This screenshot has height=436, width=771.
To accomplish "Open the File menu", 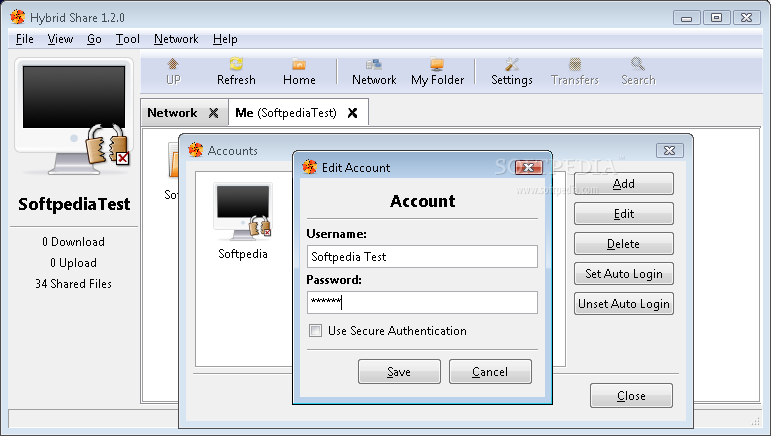I will tap(25, 39).
